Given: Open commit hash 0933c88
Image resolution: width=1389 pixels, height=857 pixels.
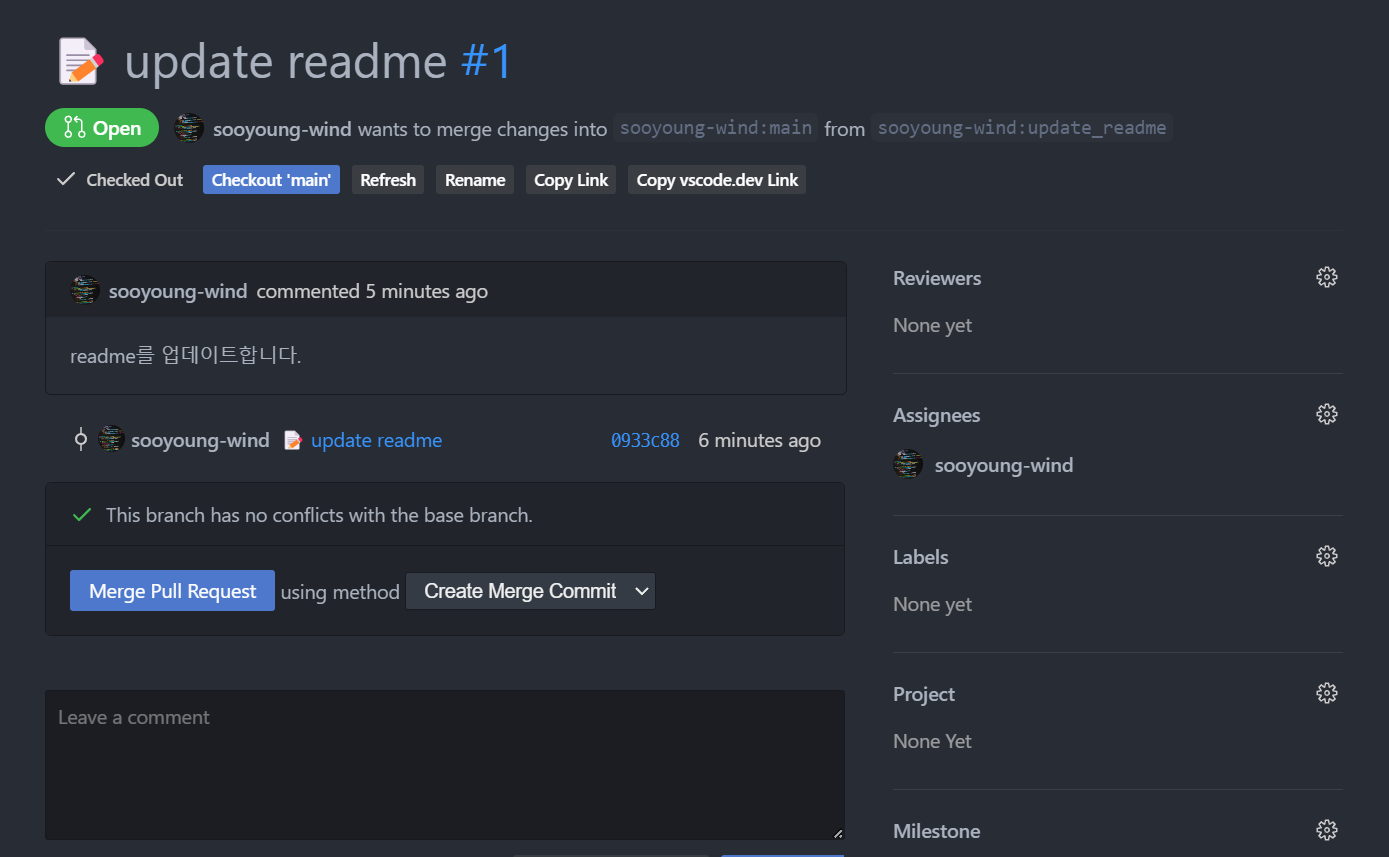Looking at the screenshot, I should (x=645, y=441).
